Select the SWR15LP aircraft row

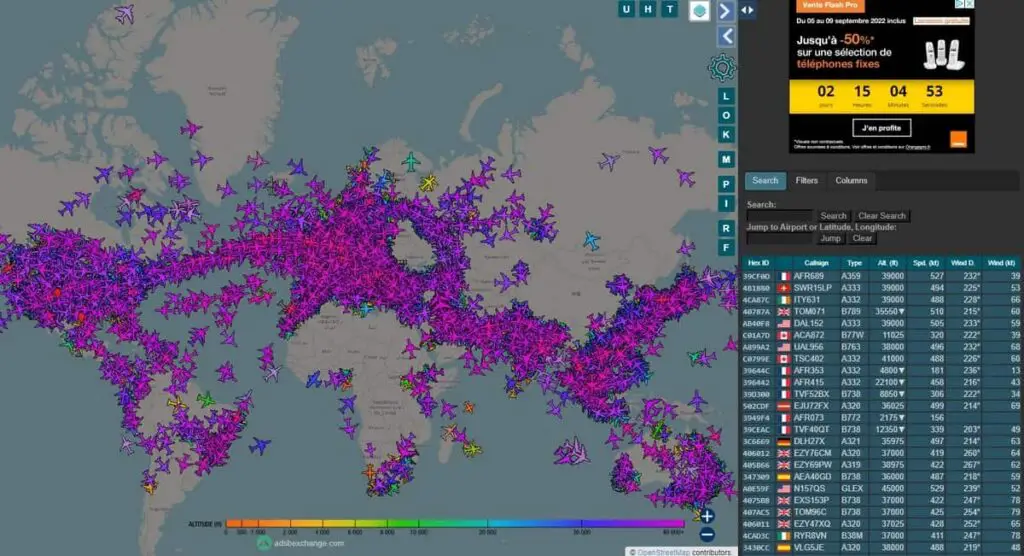882,288
